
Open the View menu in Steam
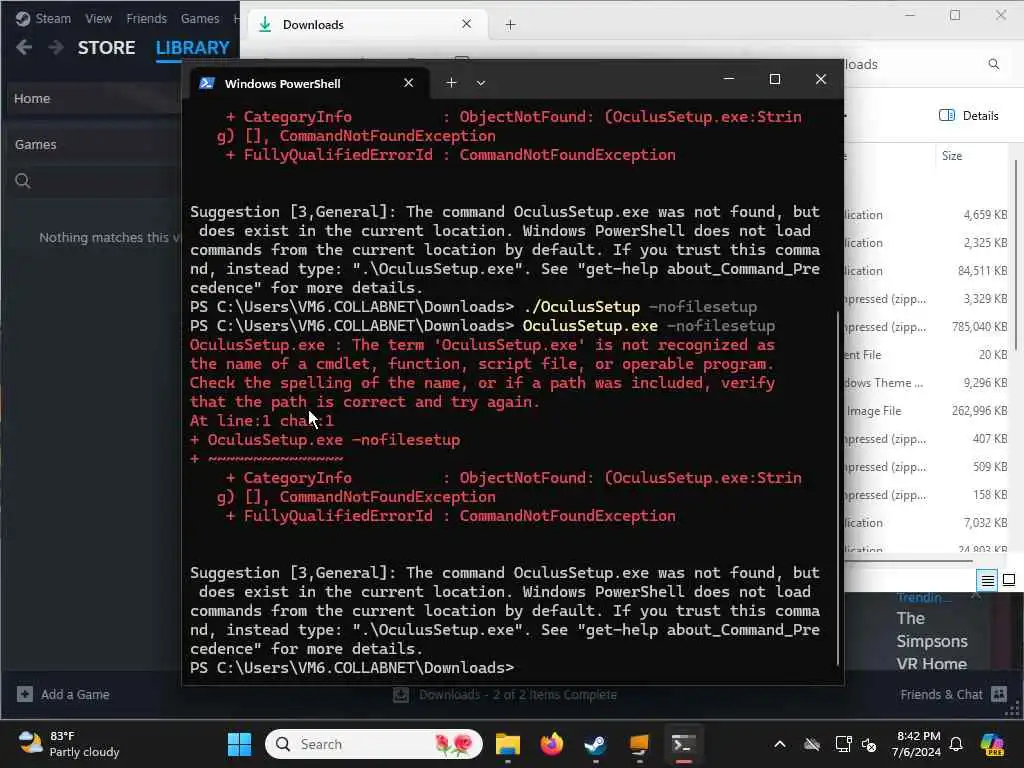98,18
